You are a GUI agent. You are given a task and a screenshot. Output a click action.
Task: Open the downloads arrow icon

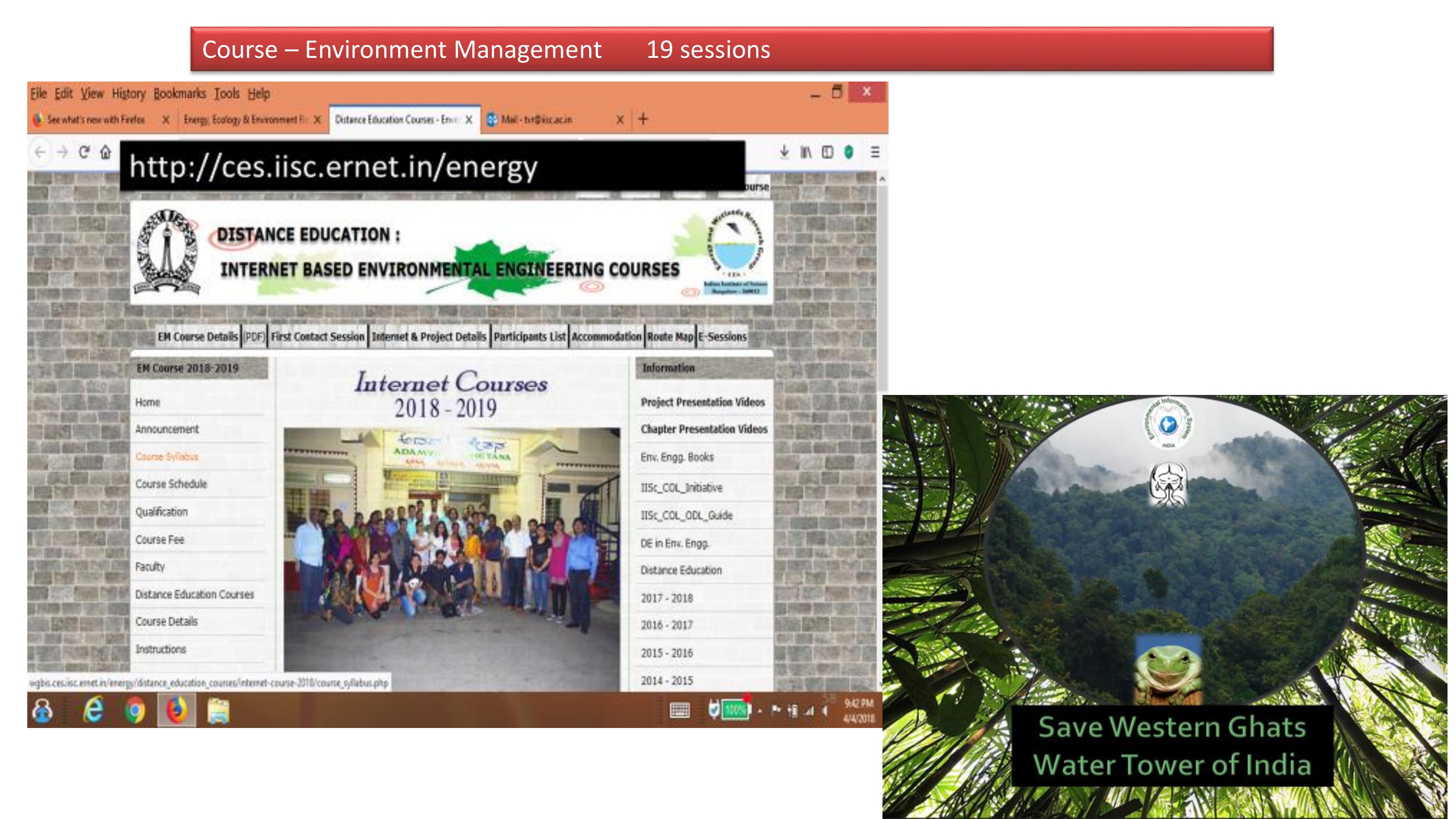pyautogui.click(x=784, y=152)
